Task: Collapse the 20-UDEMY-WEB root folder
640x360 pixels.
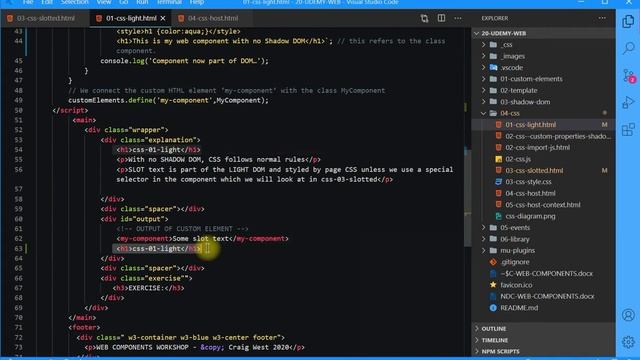Action: [477, 33]
